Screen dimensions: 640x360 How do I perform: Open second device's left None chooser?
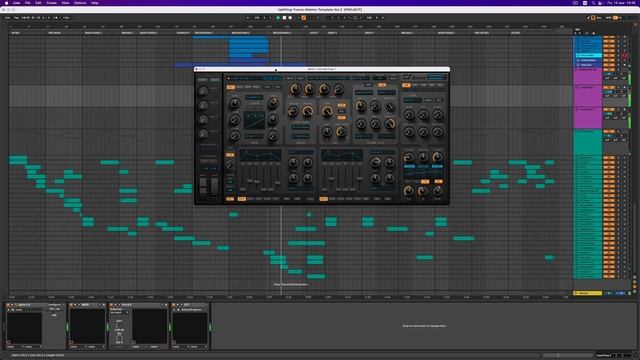point(79,347)
